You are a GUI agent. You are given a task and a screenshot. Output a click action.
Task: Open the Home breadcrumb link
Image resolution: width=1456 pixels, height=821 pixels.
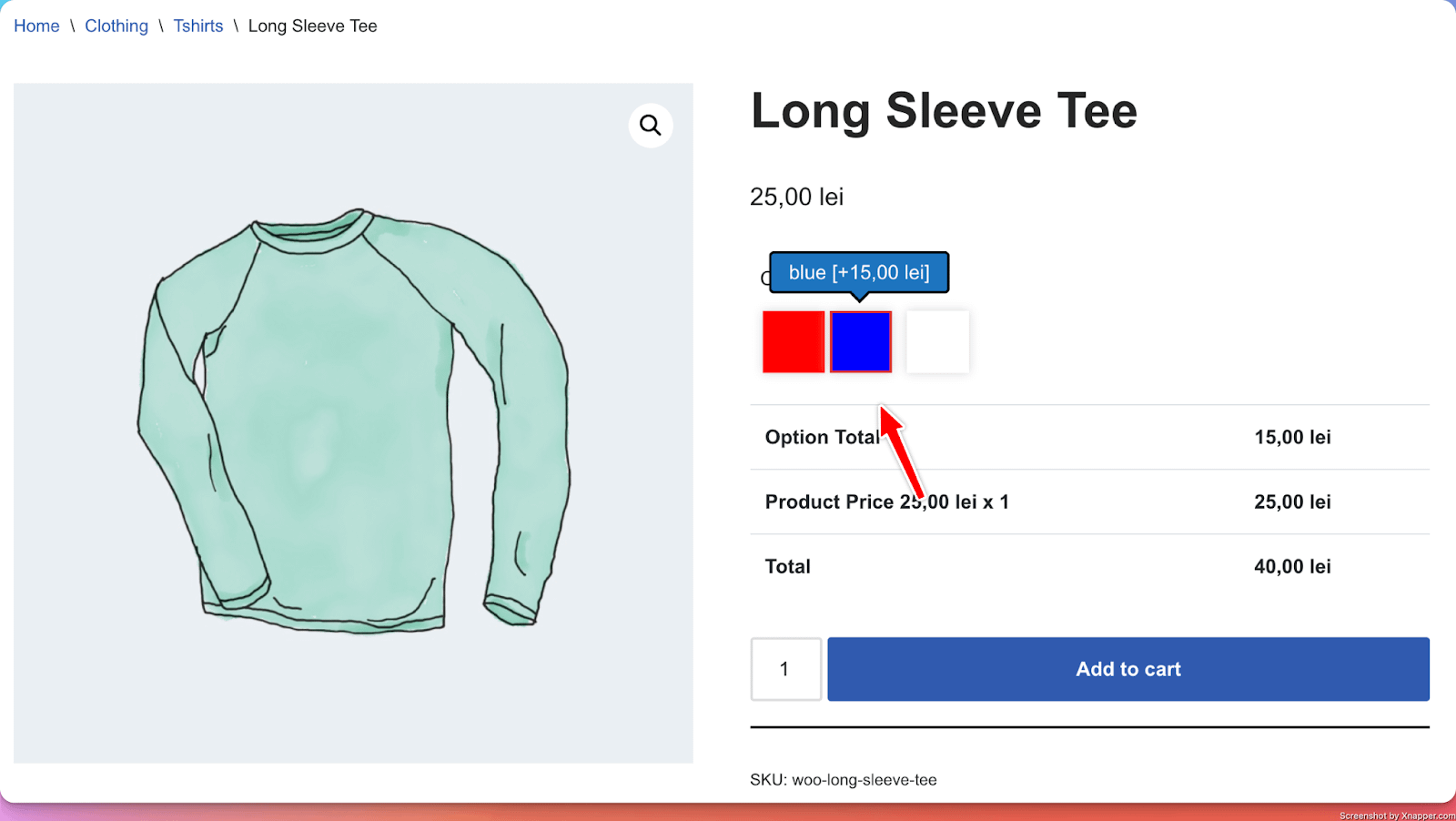[36, 26]
